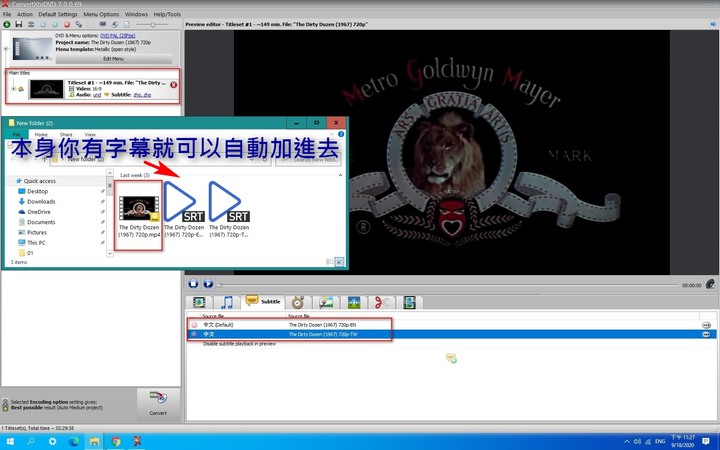
Task: Select The Dirty Dozen 720p-E... SRT file
Action: click(184, 210)
